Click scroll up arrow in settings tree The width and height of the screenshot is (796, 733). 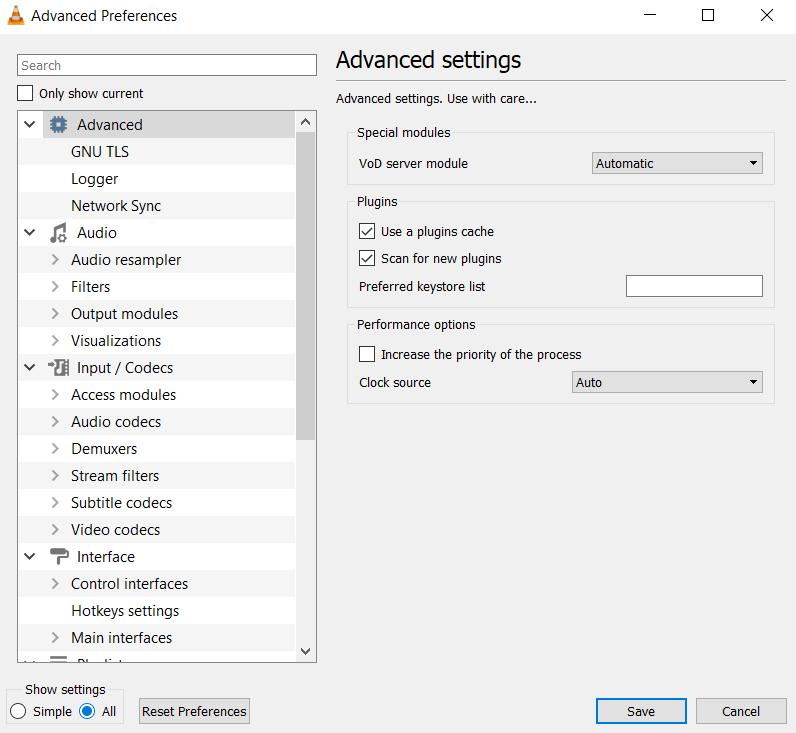point(306,122)
